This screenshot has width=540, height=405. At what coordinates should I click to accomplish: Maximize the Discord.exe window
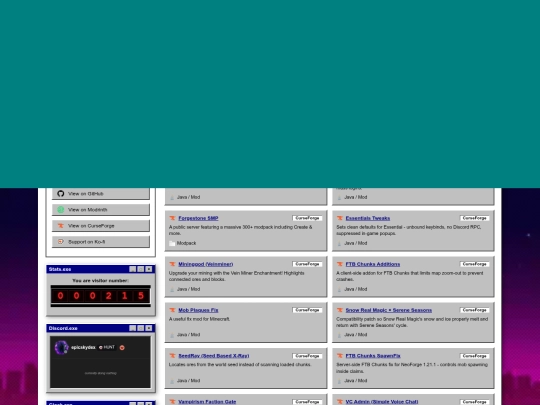tap(141, 328)
